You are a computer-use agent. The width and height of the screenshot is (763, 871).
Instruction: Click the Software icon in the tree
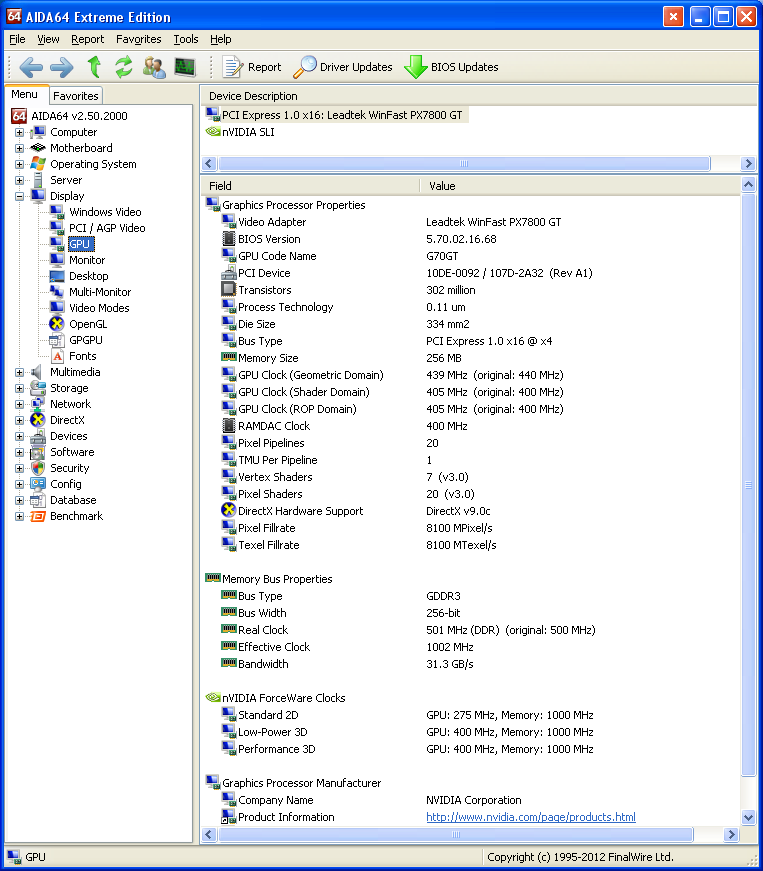(38, 452)
